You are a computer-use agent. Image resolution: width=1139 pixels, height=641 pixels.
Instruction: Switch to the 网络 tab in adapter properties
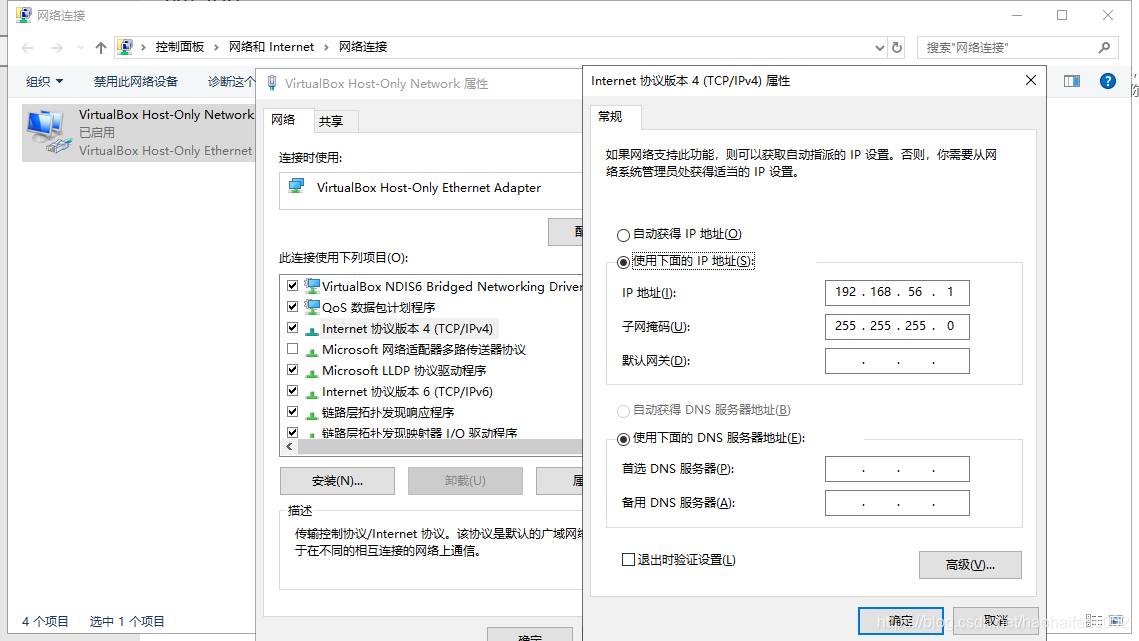283,120
